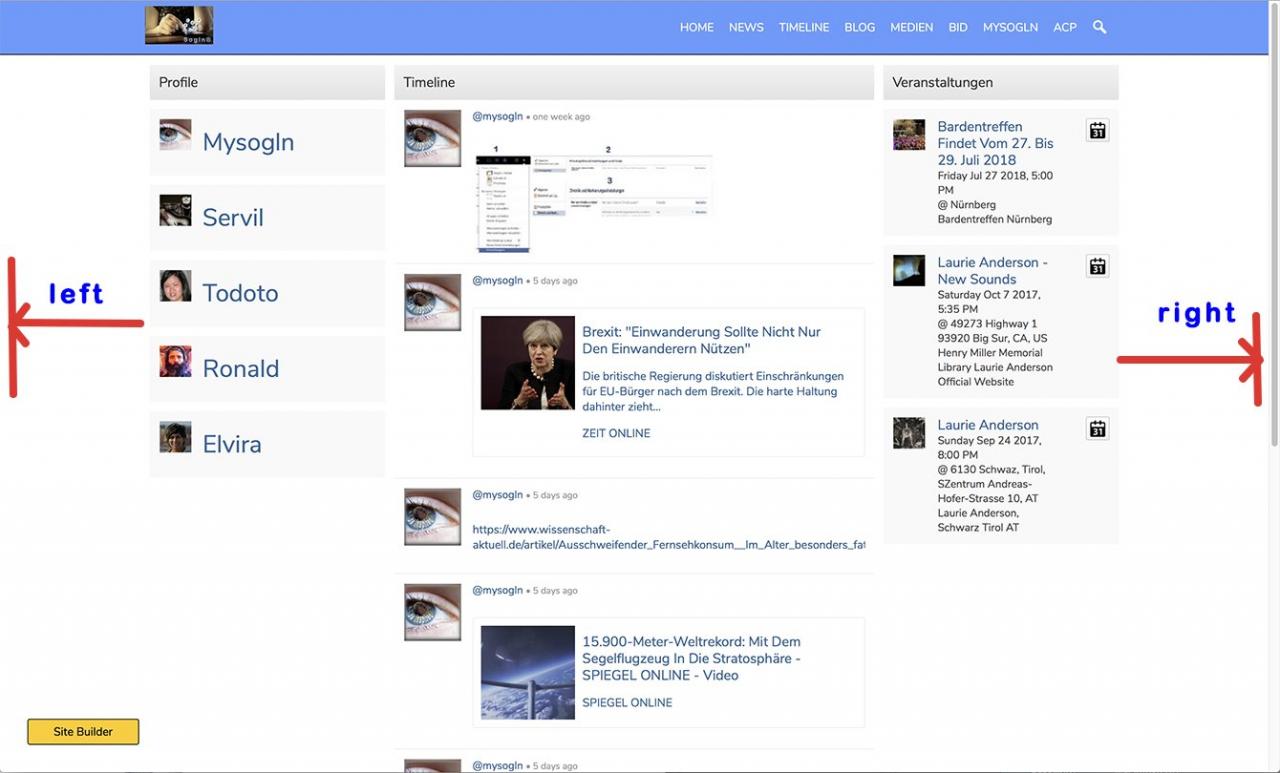Image resolution: width=1280 pixels, height=773 pixels.
Task: Open calendar icon for Bardentreffen event
Action: pos(1097,130)
